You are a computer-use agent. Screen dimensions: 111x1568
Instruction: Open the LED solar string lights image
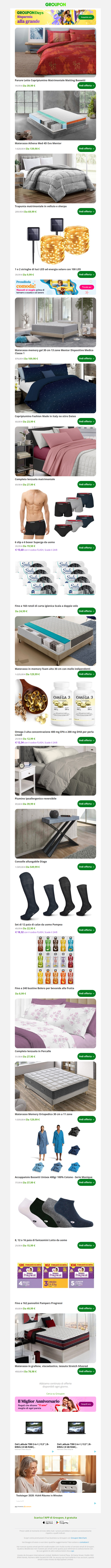pos(56,242)
